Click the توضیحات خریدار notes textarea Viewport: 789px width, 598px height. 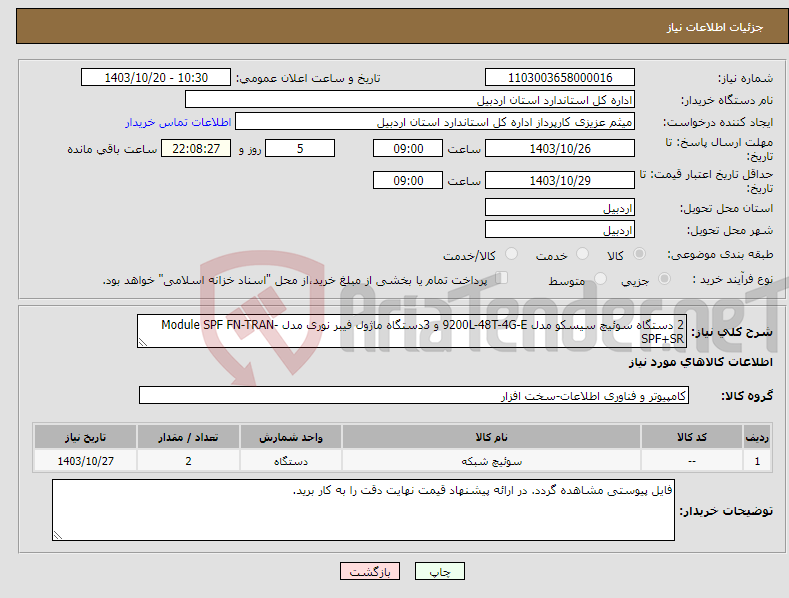tap(363, 510)
